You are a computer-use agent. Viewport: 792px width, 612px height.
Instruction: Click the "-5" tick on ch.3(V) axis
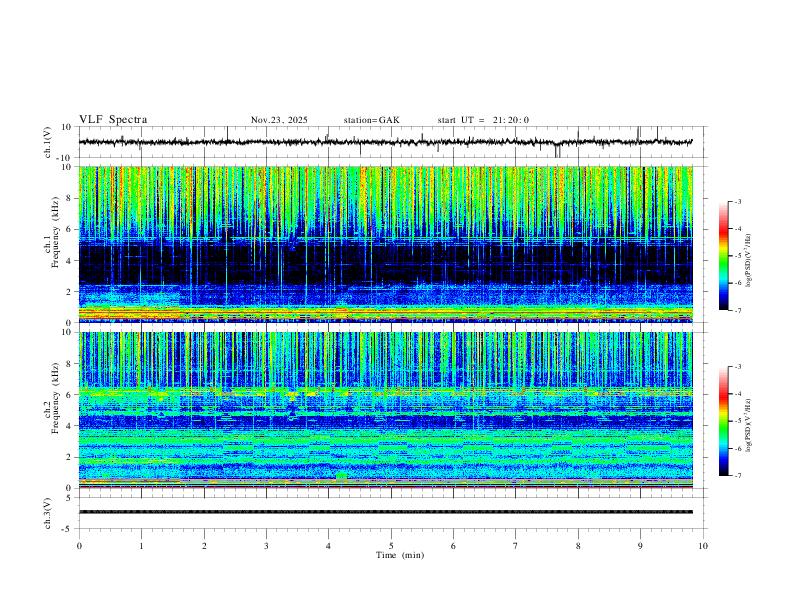tap(68, 529)
